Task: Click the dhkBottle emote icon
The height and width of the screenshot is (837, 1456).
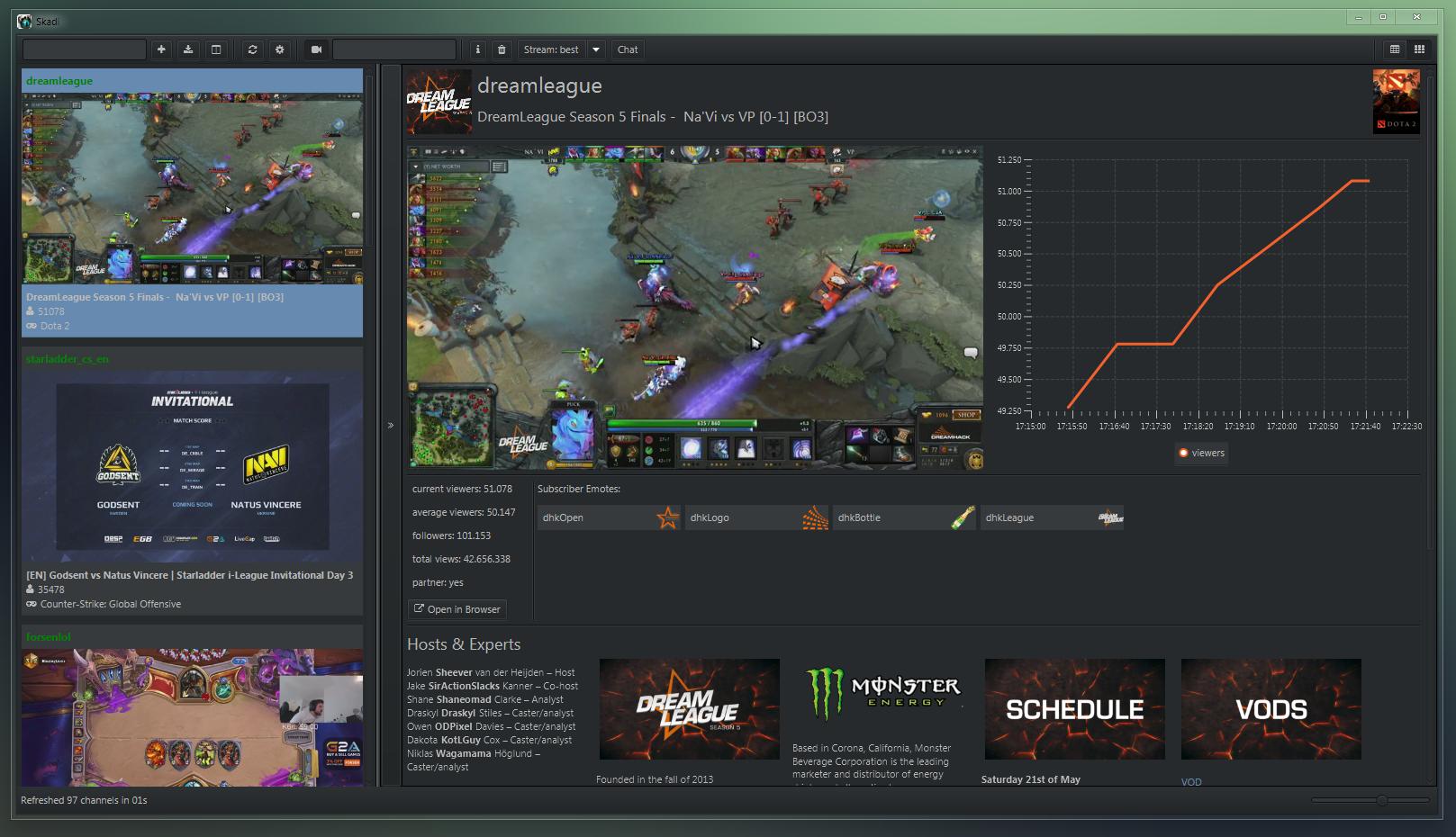Action: point(963,517)
